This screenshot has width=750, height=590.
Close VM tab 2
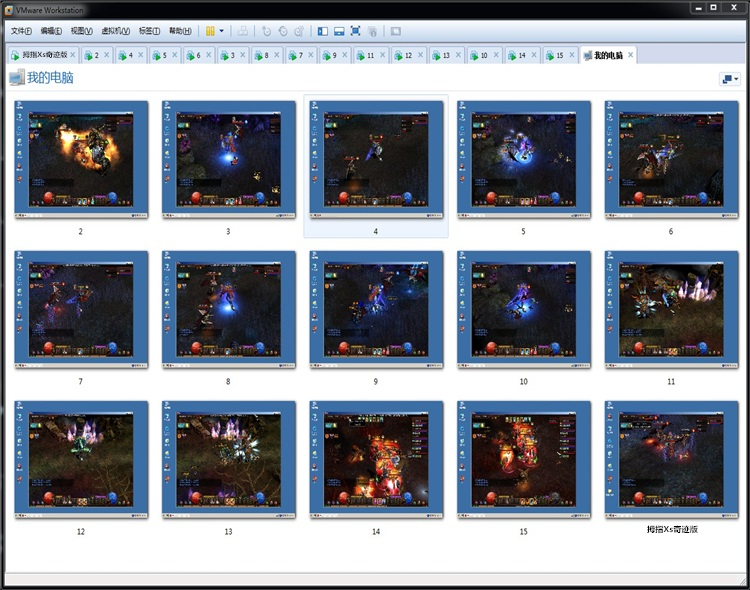(107, 55)
